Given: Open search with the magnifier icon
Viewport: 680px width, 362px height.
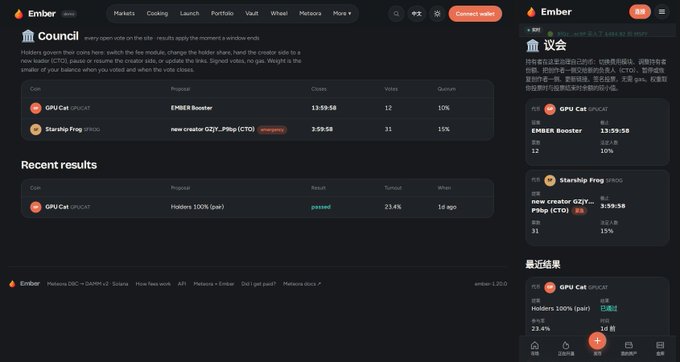Looking at the screenshot, I should click(x=396, y=14).
